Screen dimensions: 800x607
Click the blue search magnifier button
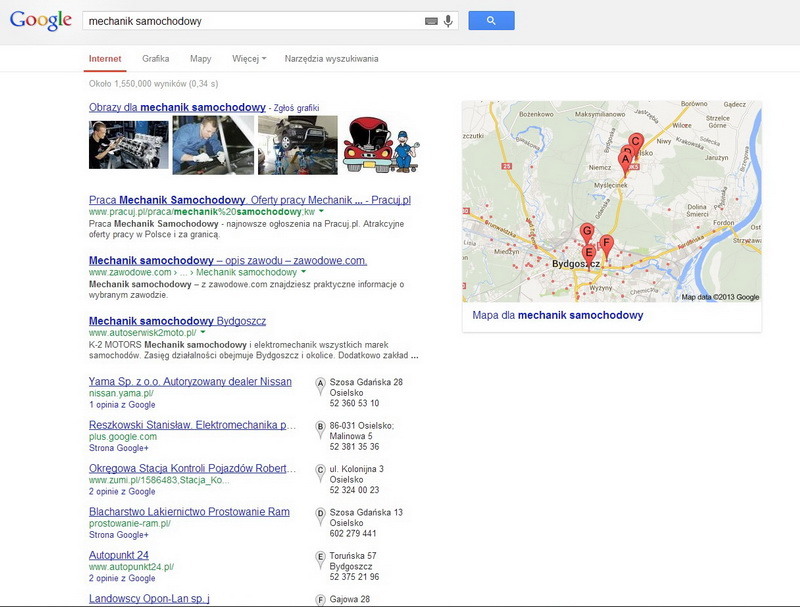(x=491, y=20)
